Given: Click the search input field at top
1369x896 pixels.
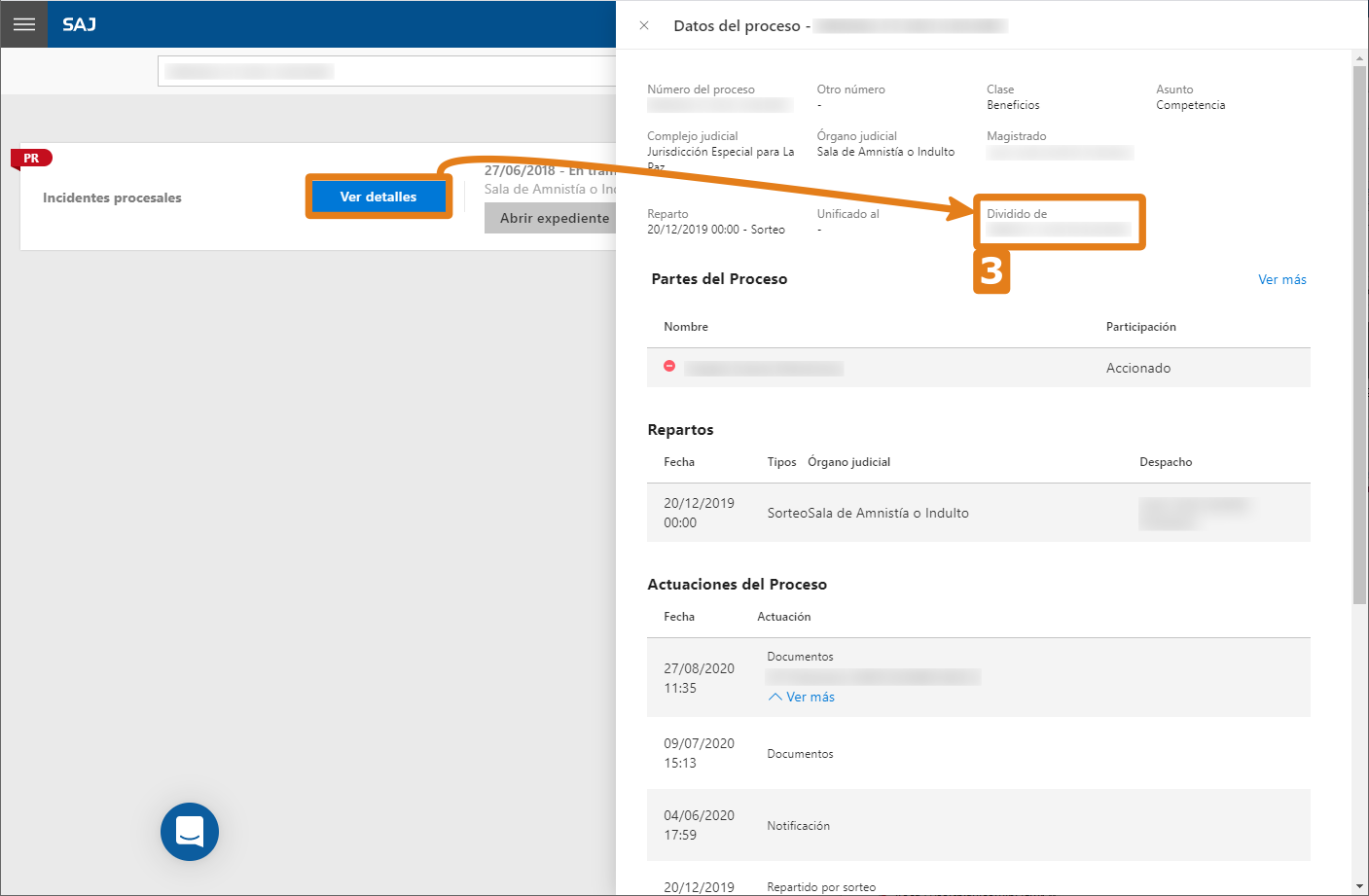Looking at the screenshot, I should coord(387,71).
